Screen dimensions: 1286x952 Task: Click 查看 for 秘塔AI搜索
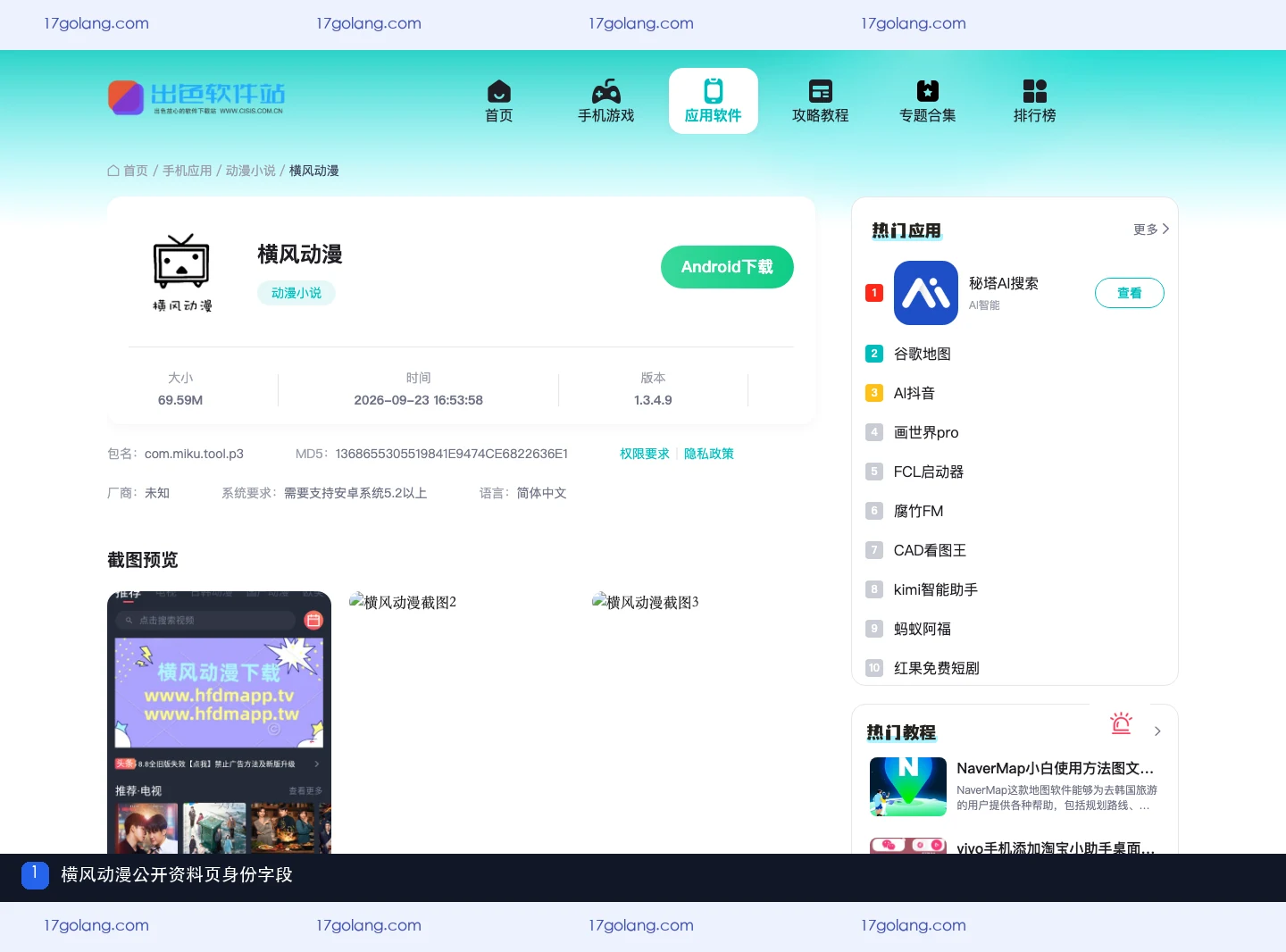(1130, 293)
